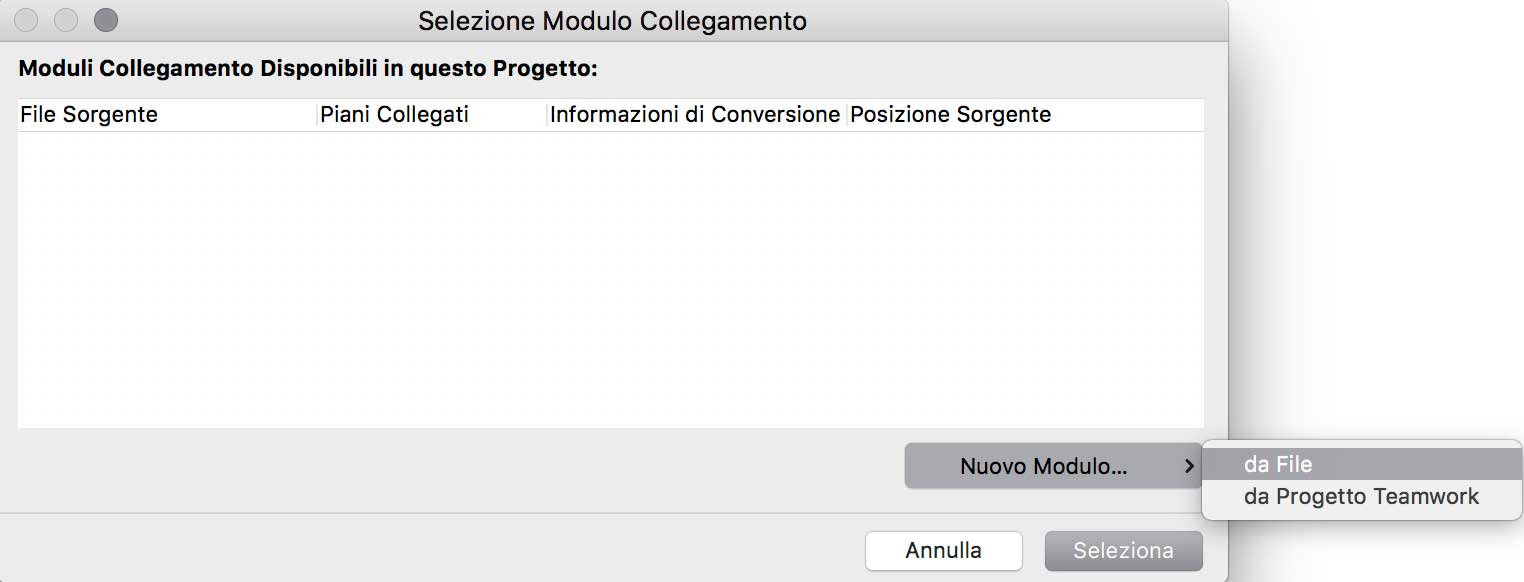Click divider before the Posizione Sorgente column

click(x=847, y=115)
